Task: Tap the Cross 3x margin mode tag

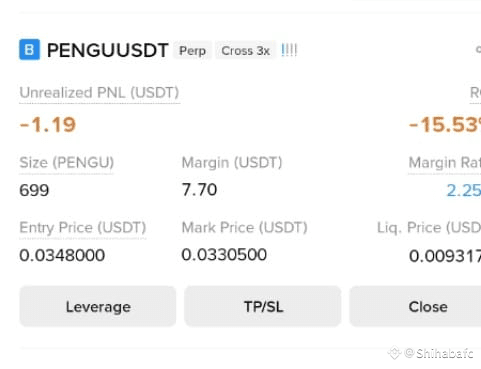Action: pyautogui.click(x=245, y=51)
